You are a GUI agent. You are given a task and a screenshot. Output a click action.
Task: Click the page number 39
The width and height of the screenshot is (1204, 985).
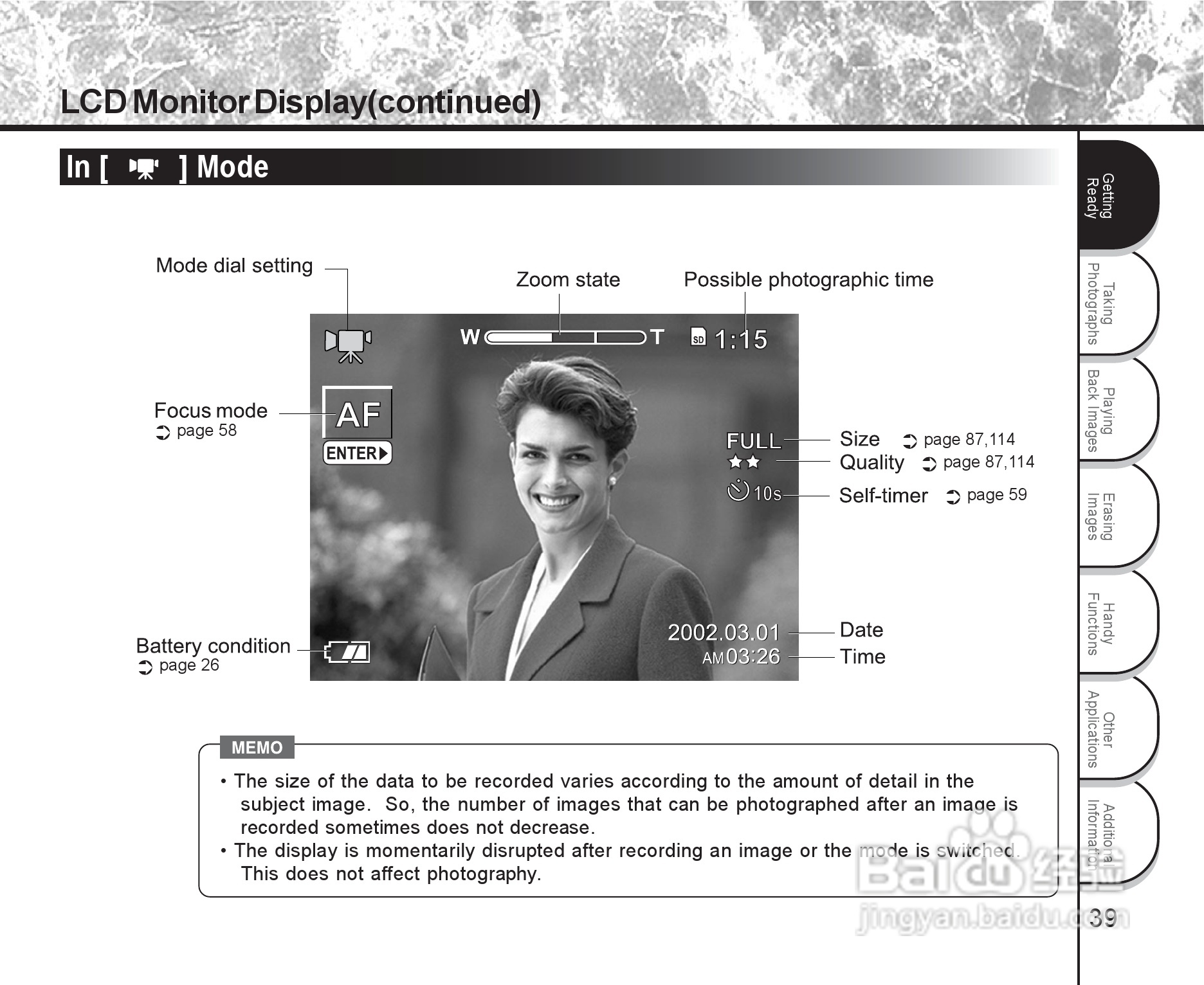(x=1104, y=918)
